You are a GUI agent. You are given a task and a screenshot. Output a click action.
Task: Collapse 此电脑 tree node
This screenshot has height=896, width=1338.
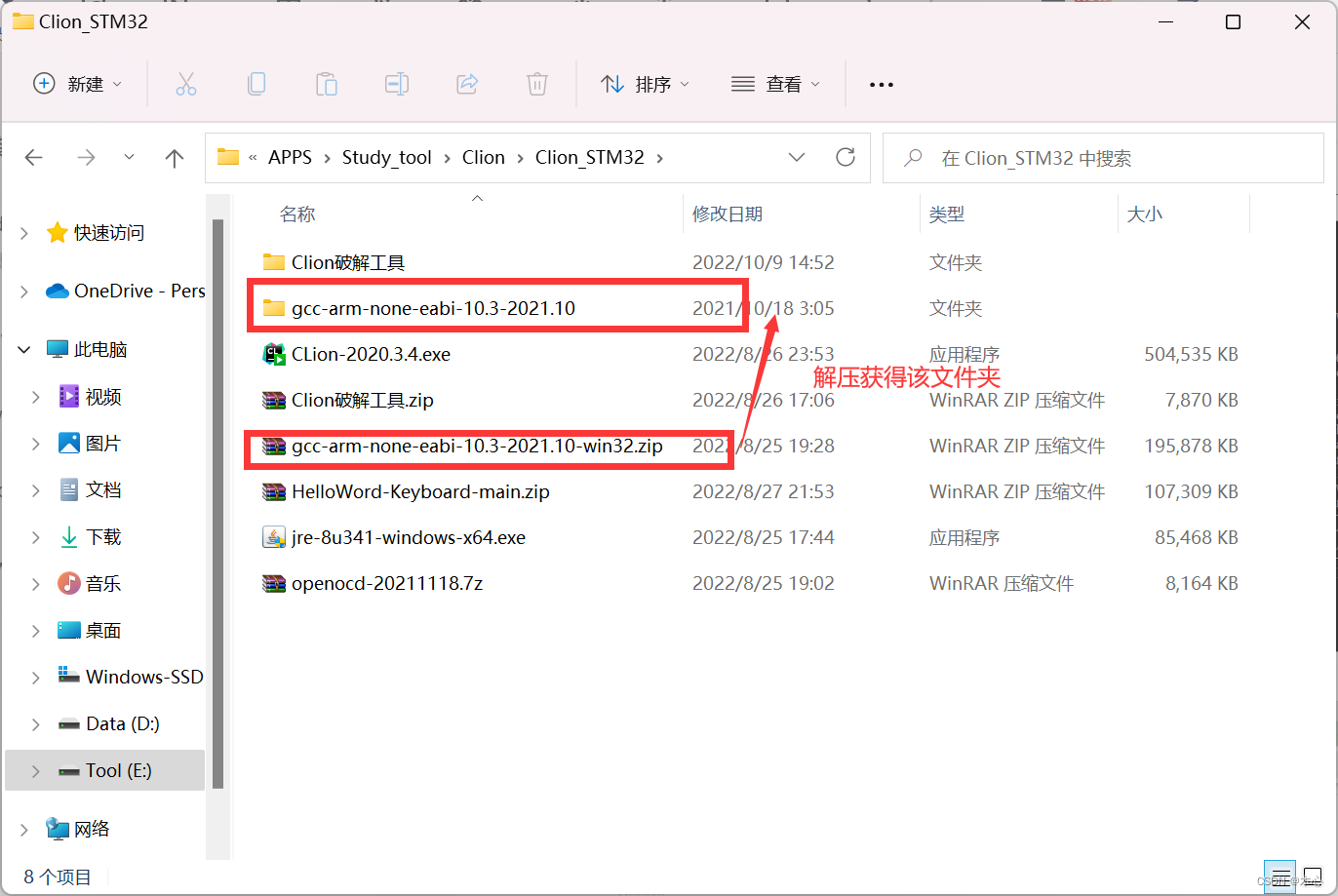tap(23, 349)
